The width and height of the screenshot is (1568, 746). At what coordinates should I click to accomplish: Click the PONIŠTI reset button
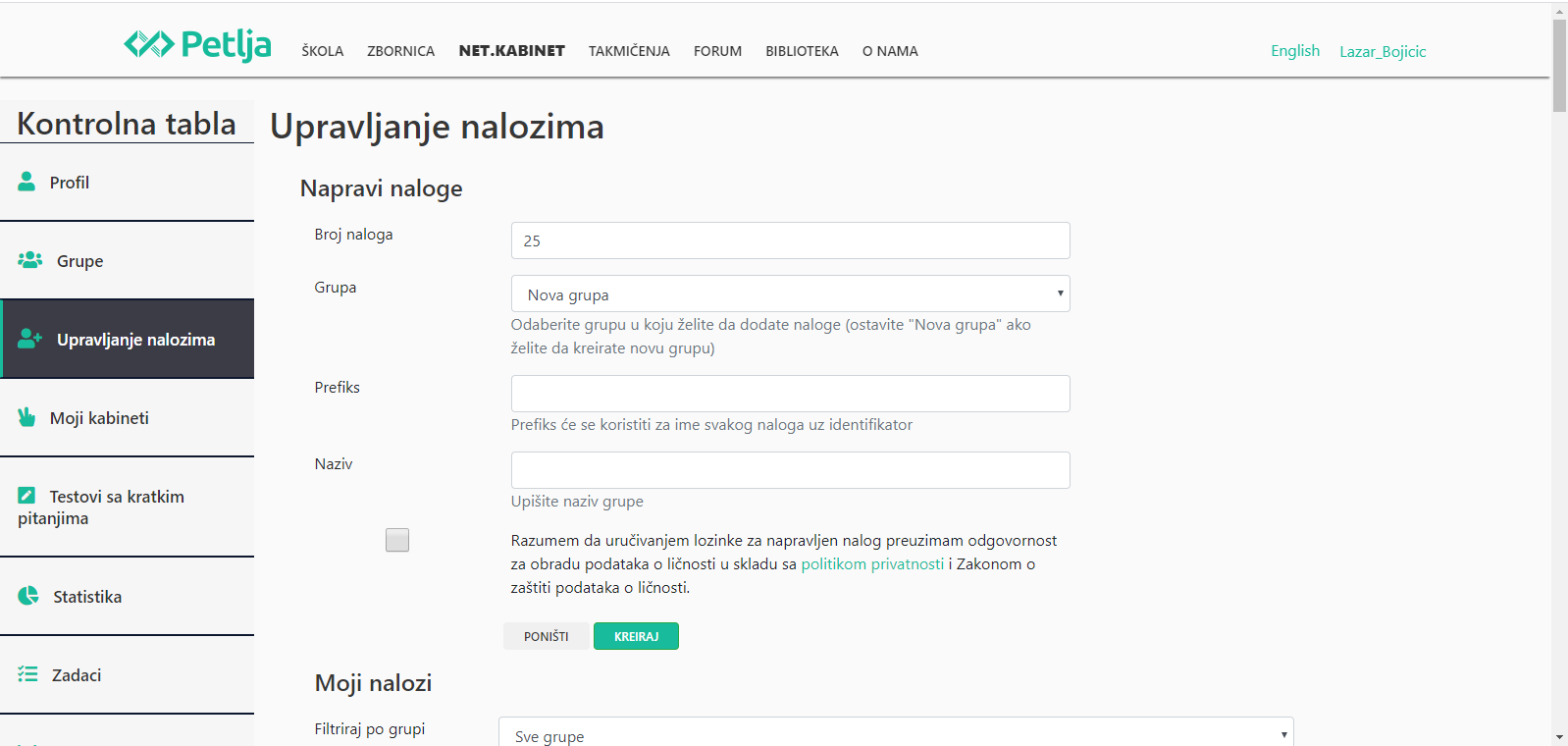click(546, 636)
